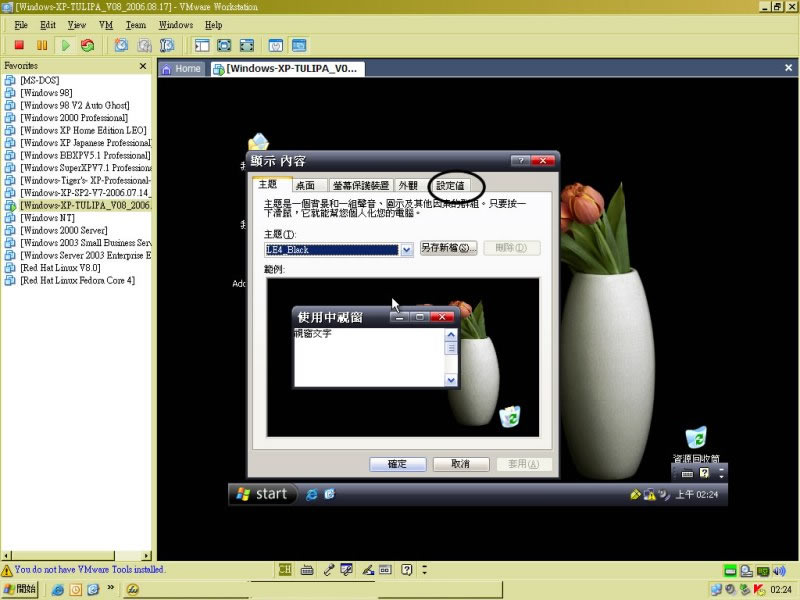The height and width of the screenshot is (600, 800).
Task: Open the circled 設定值 tab
Action: (x=450, y=185)
